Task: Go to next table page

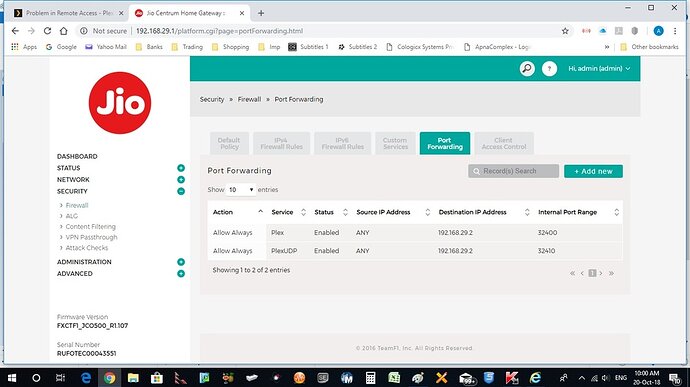Action: 601,273
